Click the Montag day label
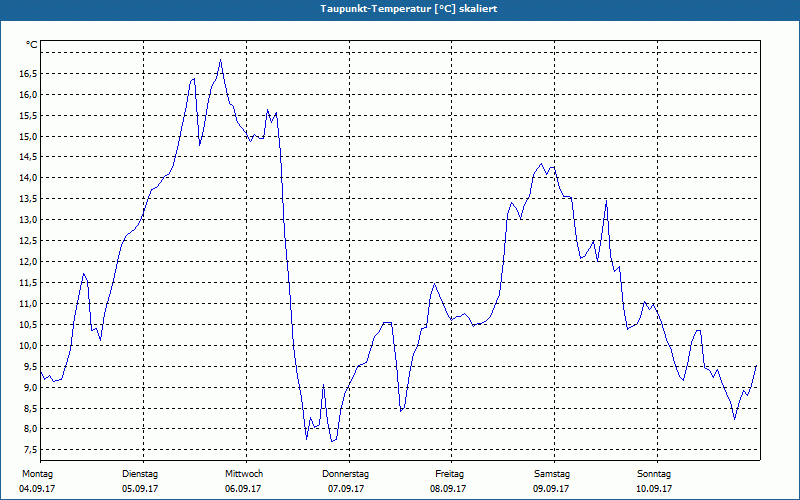Image resolution: width=800 pixels, height=500 pixels. (x=37, y=474)
